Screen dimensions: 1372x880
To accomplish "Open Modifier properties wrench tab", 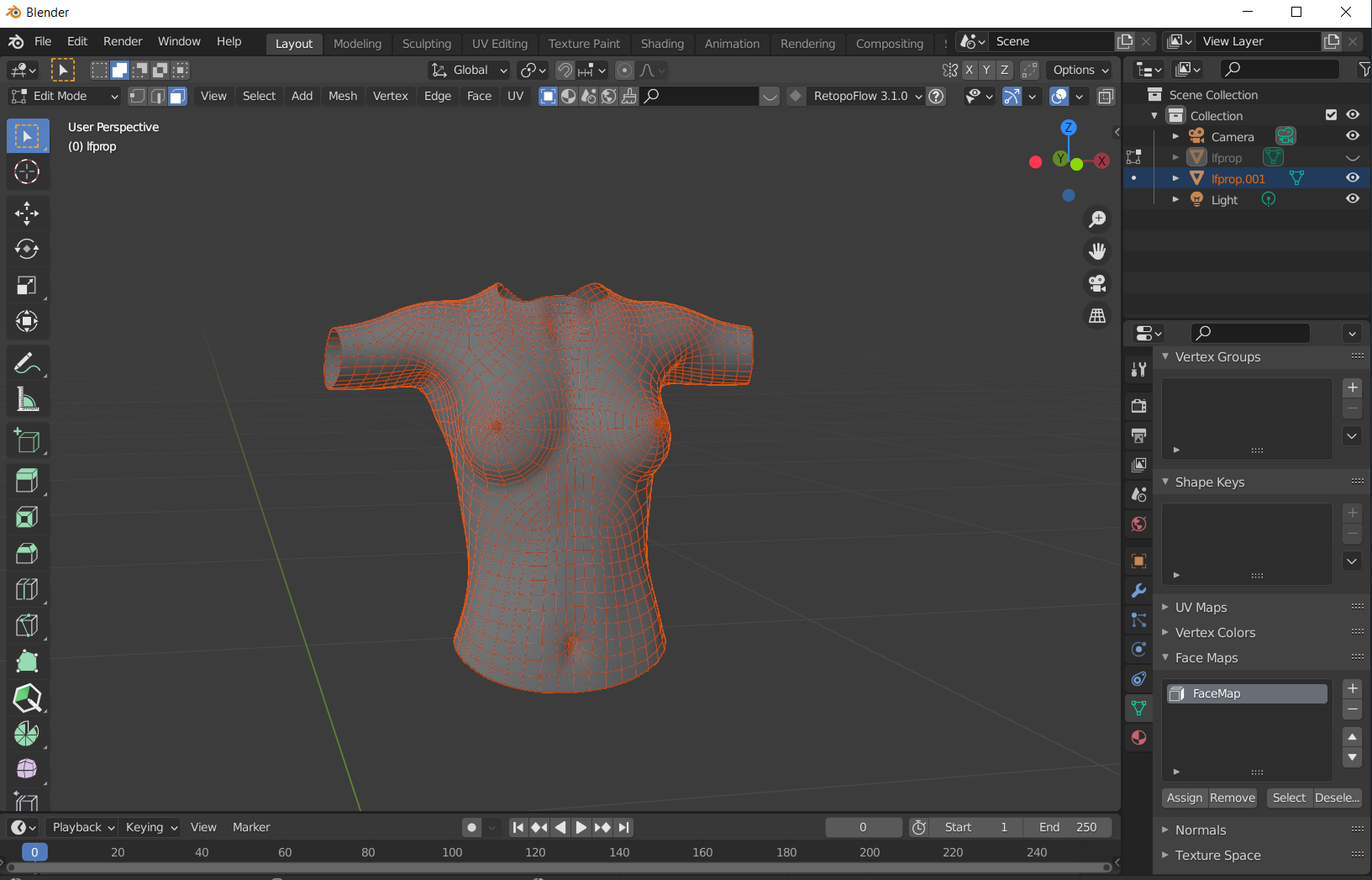I will tap(1139, 591).
